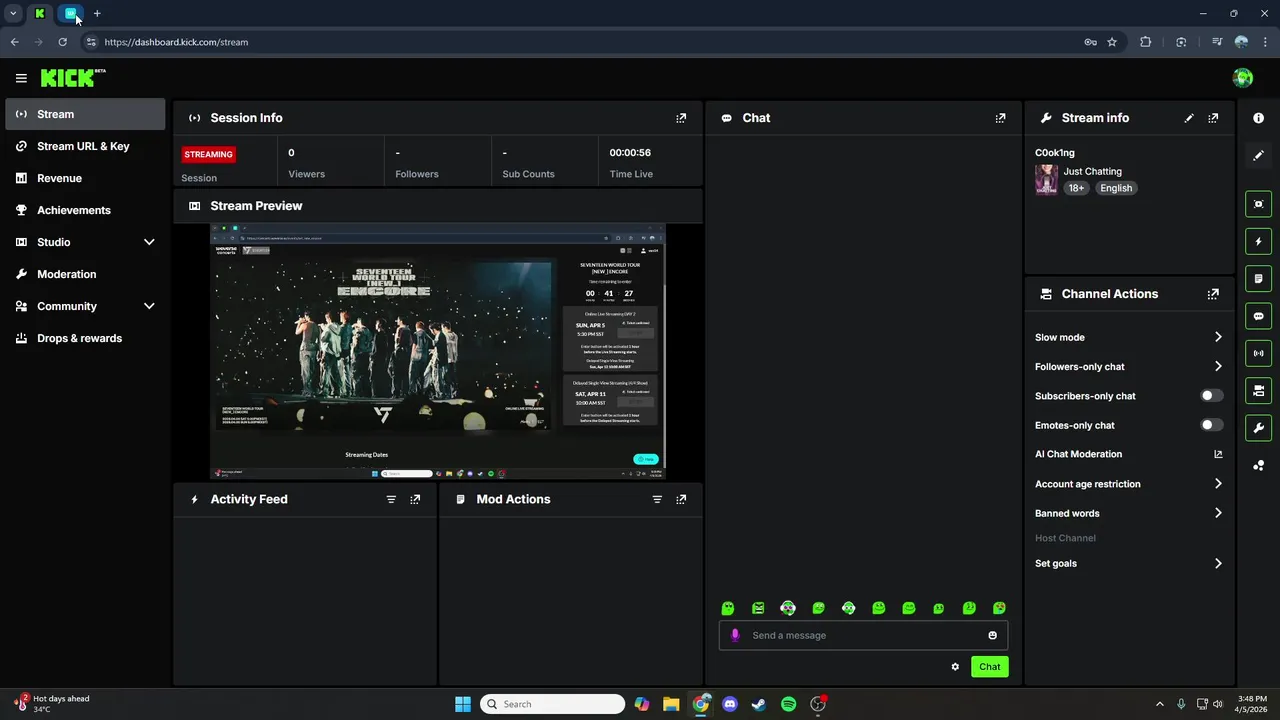
Task: Open Account age restriction chevron
Action: [1218, 484]
